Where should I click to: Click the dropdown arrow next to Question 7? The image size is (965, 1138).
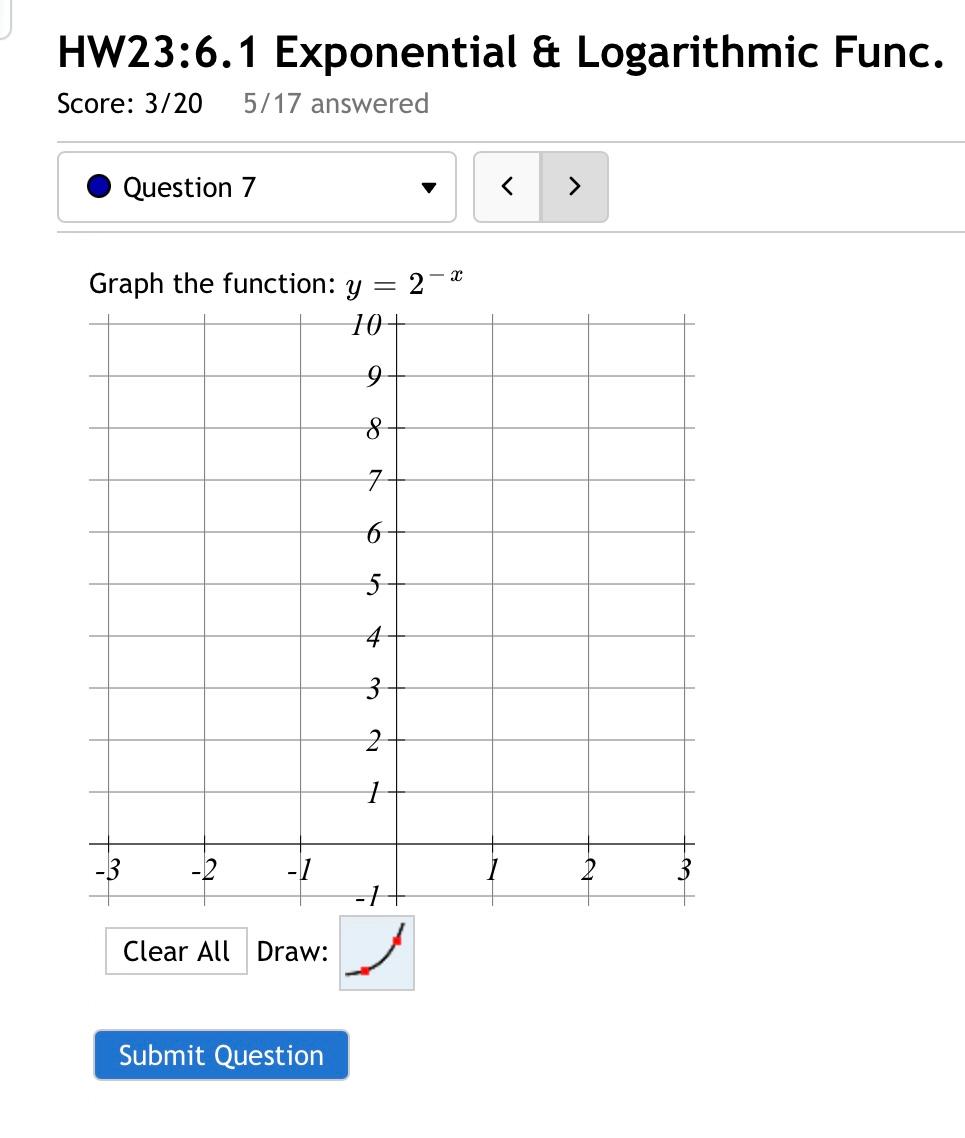tap(429, 187)
